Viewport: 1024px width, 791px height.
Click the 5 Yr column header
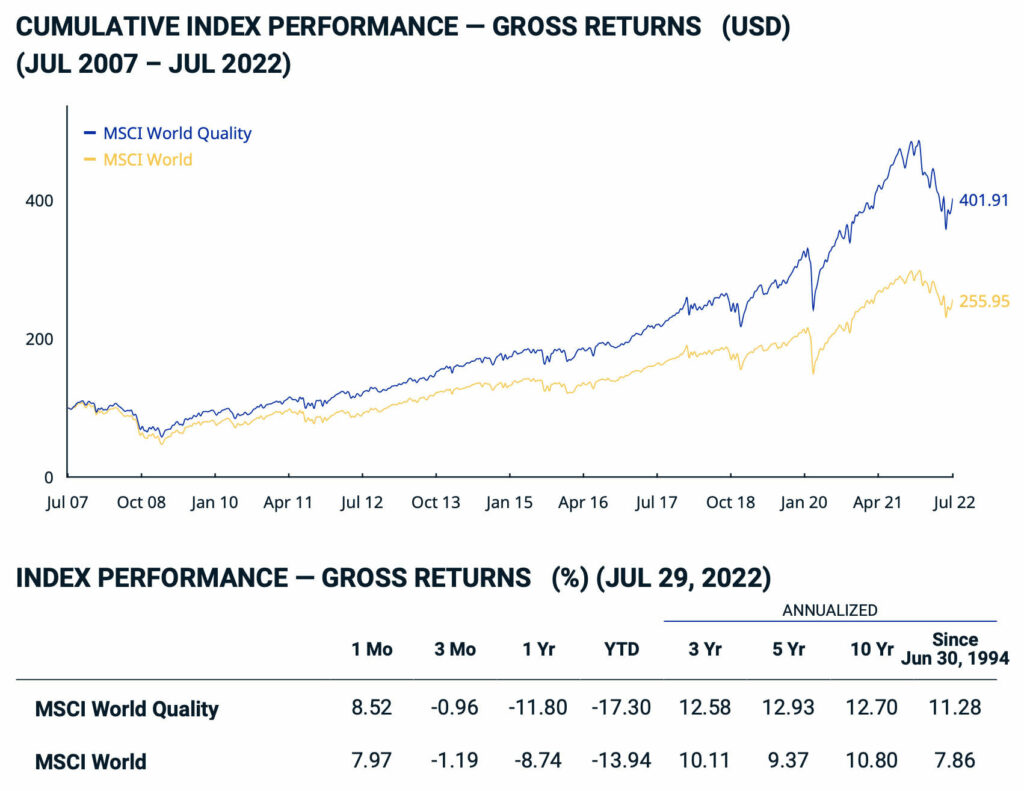[788, 649]
